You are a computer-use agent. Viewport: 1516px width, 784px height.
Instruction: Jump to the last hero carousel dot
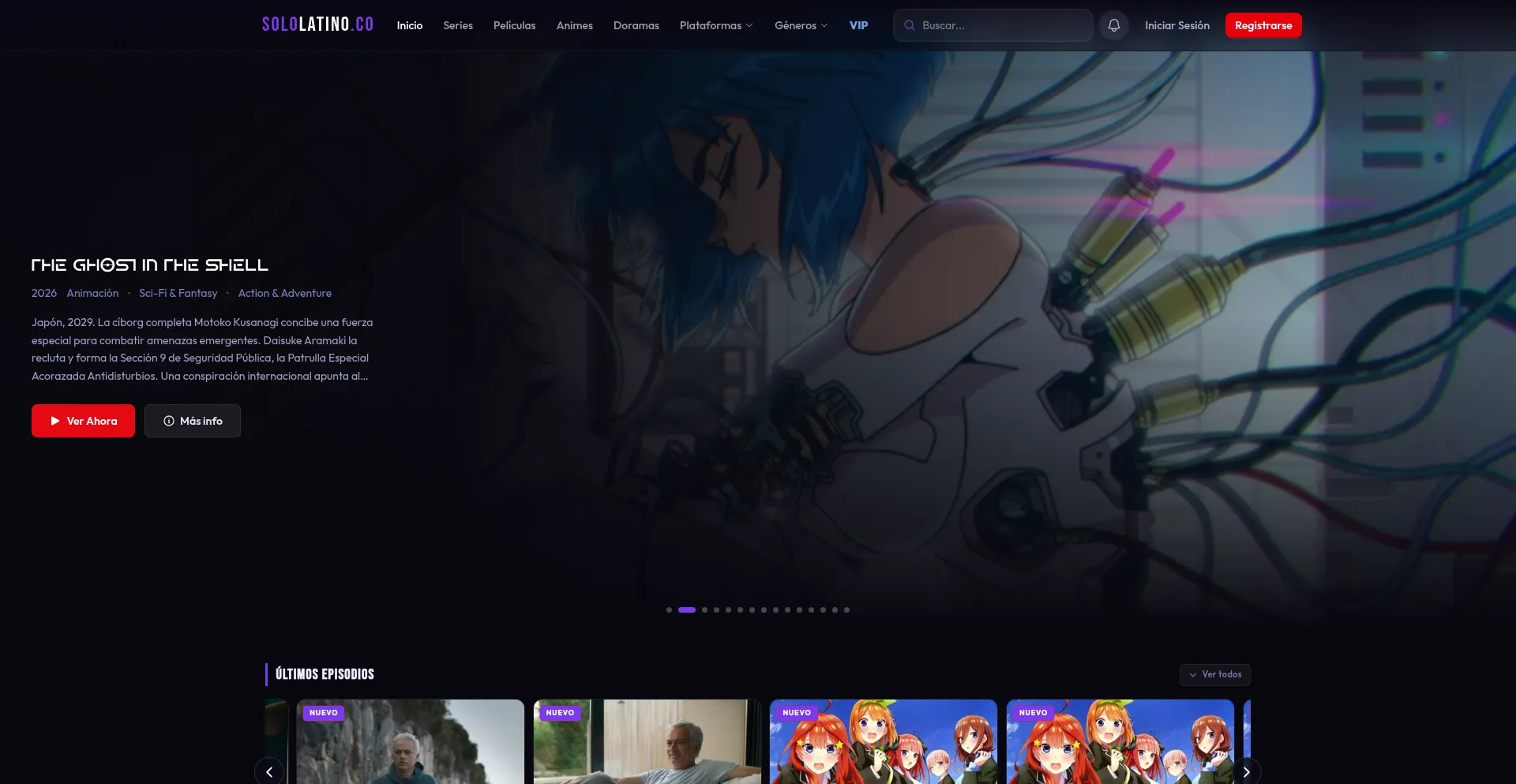tap(846, 610)
